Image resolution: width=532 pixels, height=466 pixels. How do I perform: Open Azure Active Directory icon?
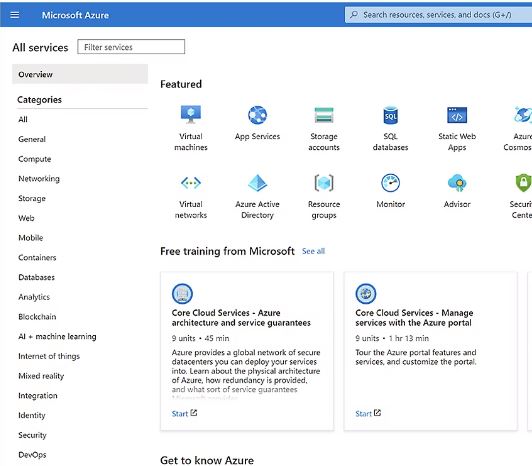click(x=257, y=183)
